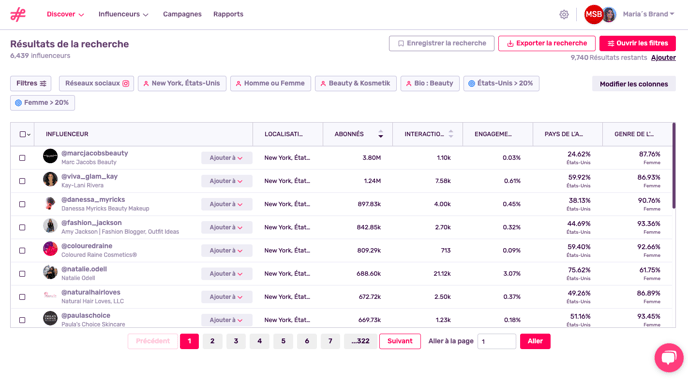
Task: Open the @natalie.odell profile link
Action: coord(84,269)
